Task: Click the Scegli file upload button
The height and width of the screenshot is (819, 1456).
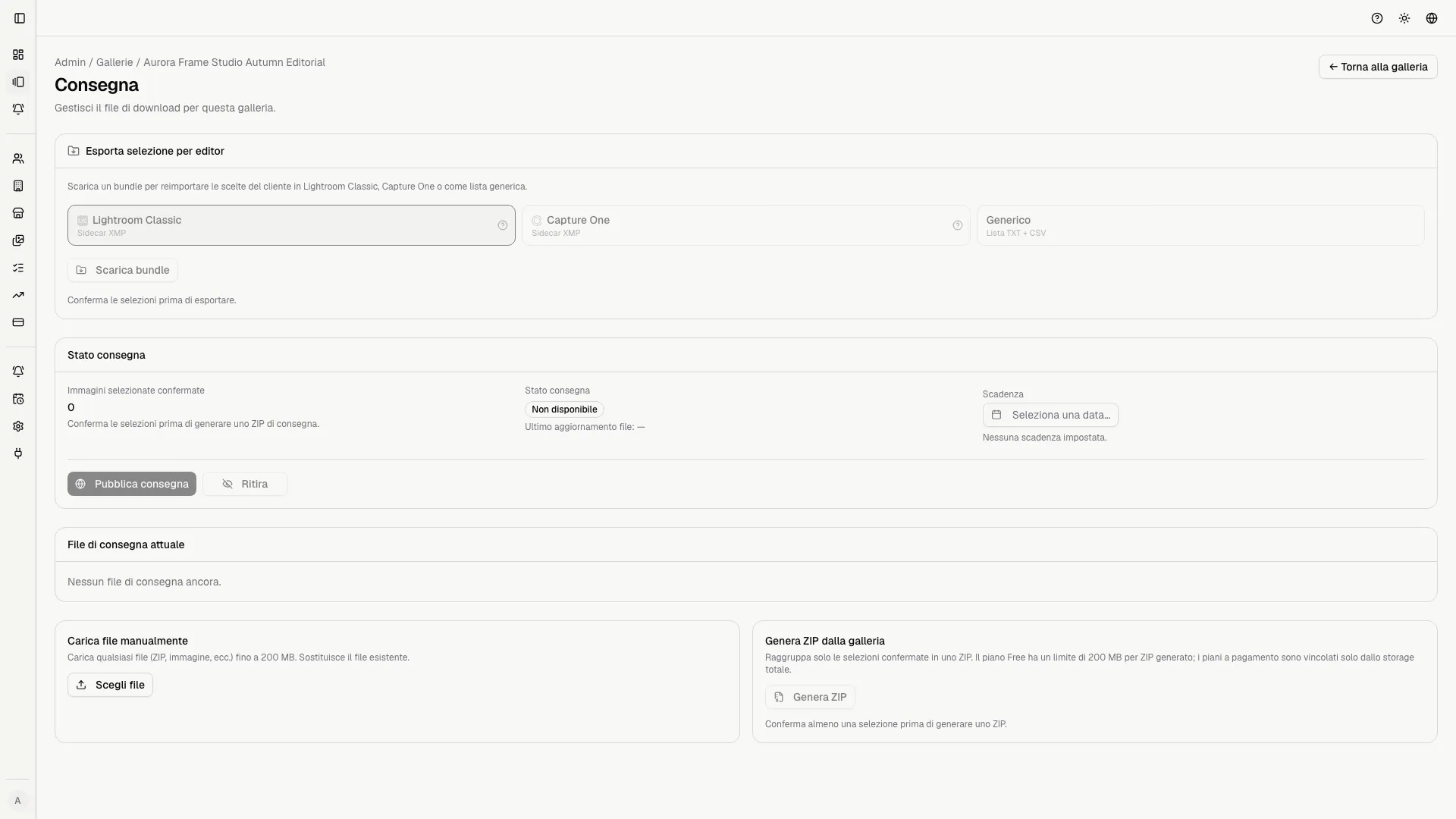Action: [x=110, y=685]
